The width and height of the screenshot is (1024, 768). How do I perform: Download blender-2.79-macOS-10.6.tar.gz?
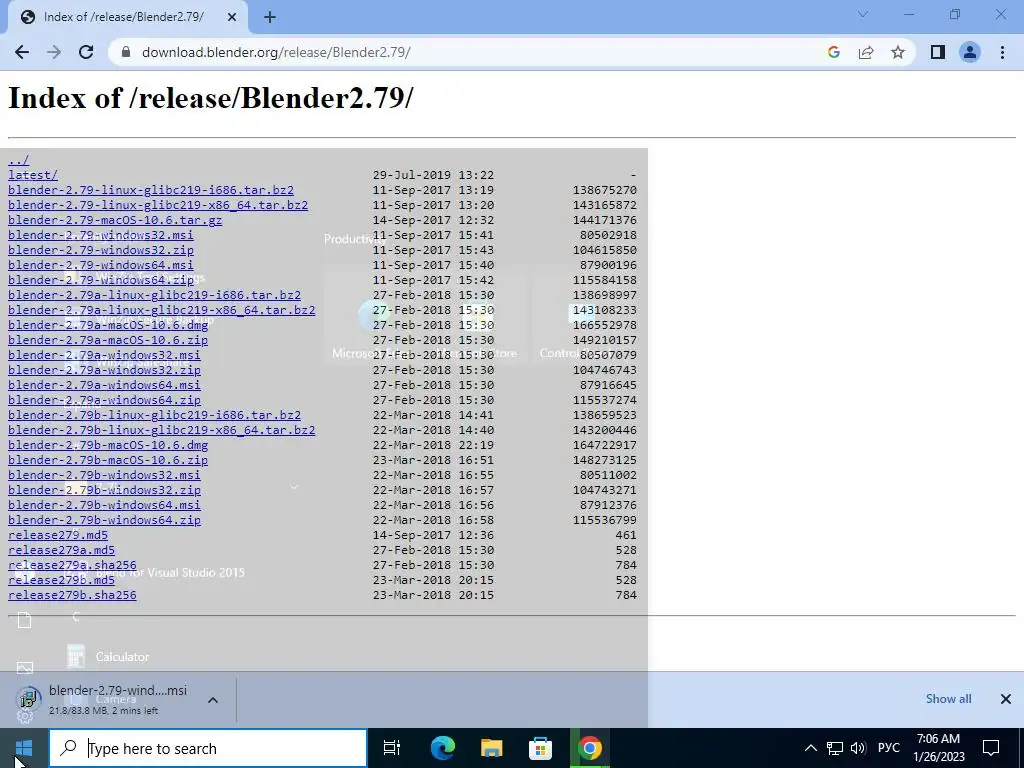point(115,220)
